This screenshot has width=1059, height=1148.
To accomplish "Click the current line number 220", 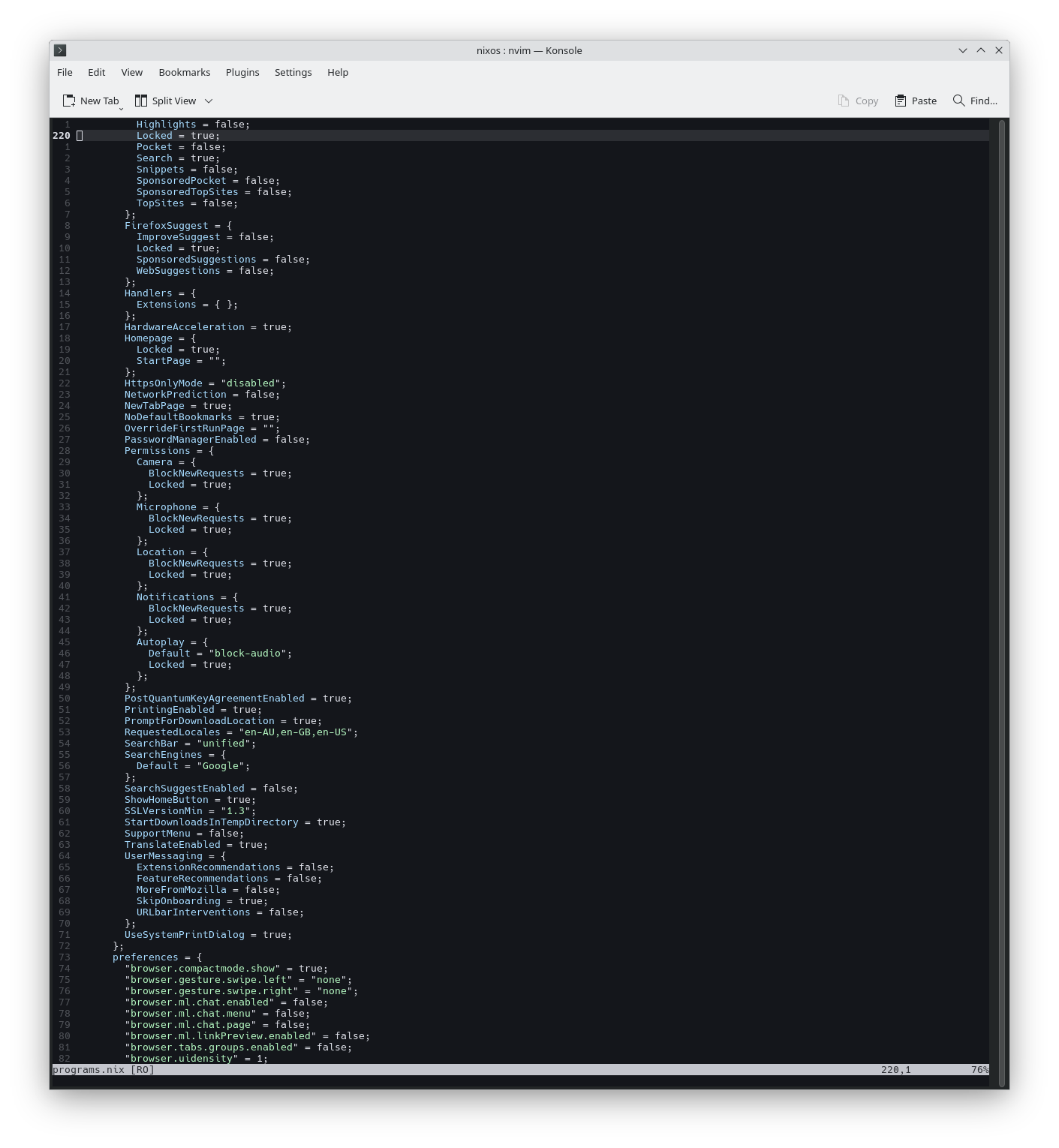I will 62,136.
